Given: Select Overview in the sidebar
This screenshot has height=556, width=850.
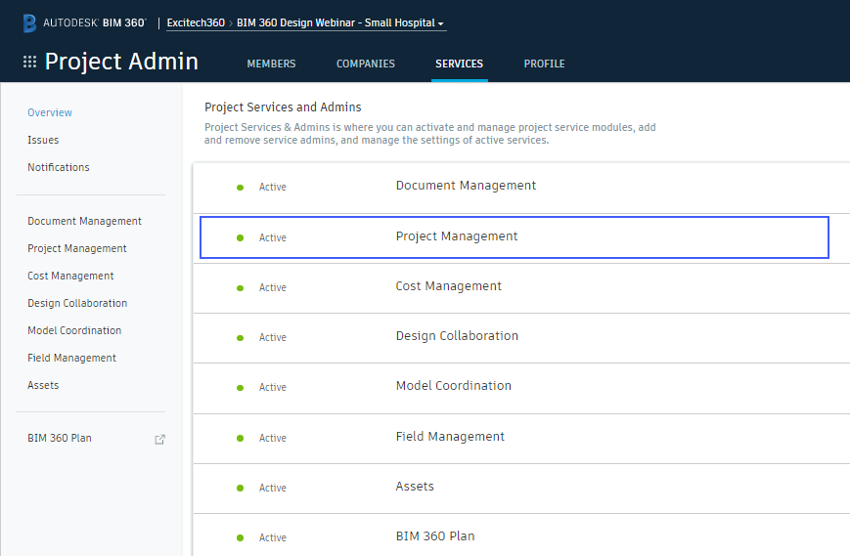Looking at the screenshot, I should click(x=50, y=113).
